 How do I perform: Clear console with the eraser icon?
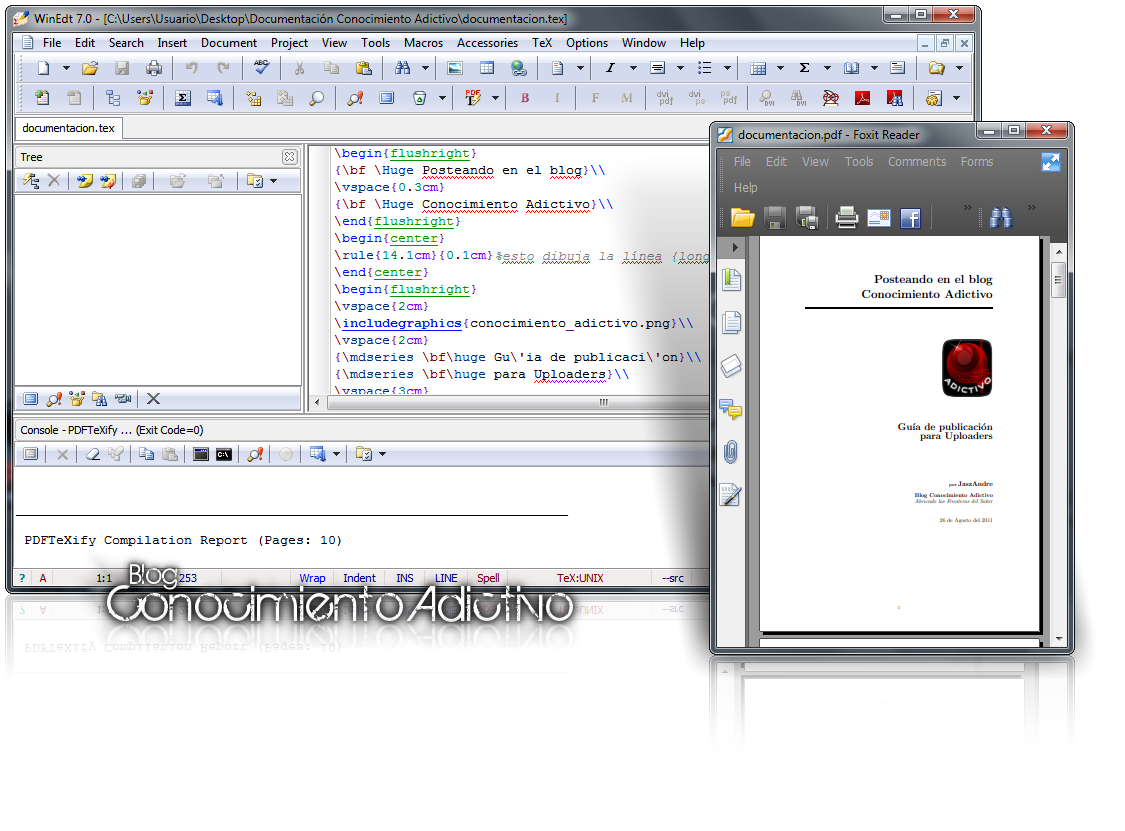[x=93, y=454]
